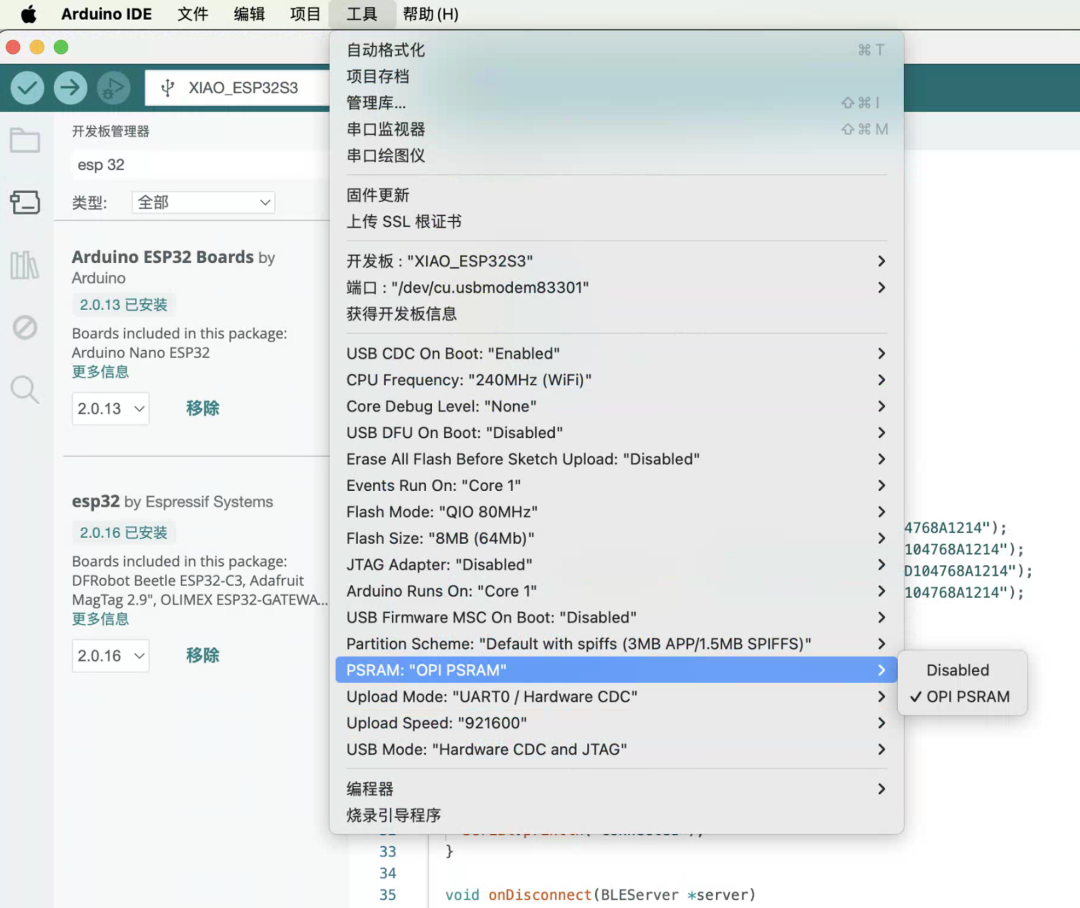Expand Core Debug Level submenu
The width and height of the screenshot is (1080, 908).
point(616,406)
